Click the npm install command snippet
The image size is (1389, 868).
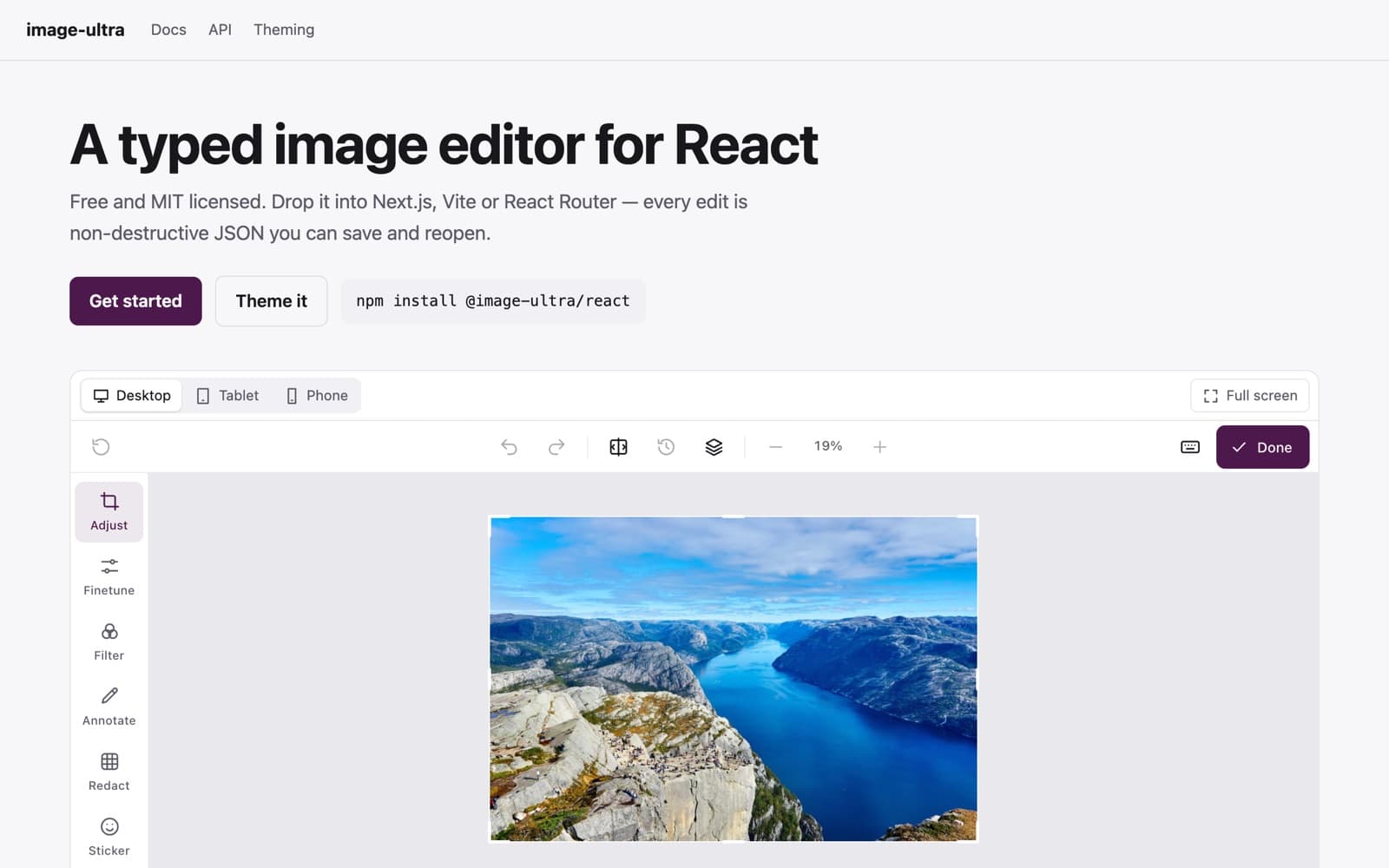pos(493,301)
